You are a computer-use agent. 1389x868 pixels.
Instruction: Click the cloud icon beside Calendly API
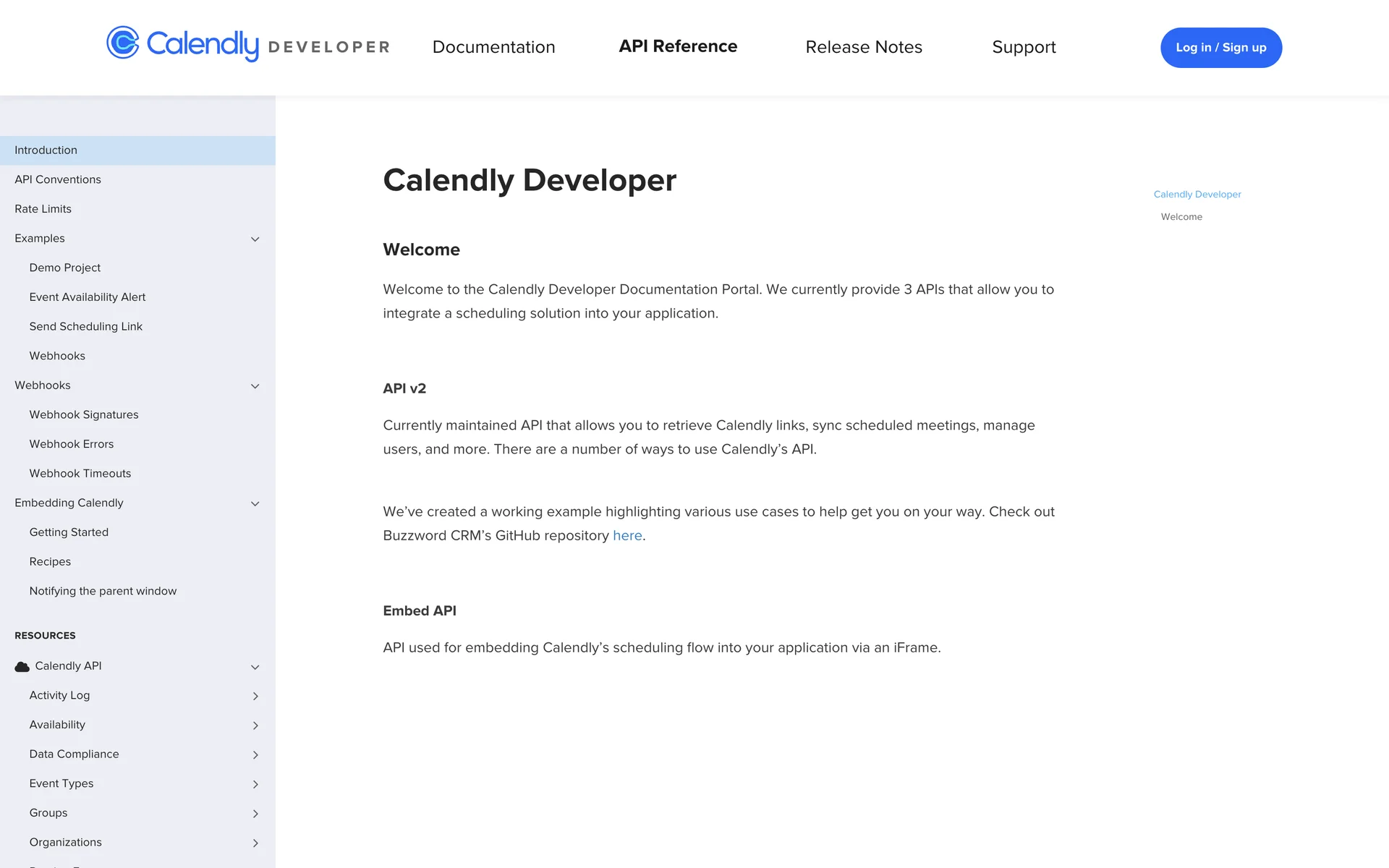(22, 667)
